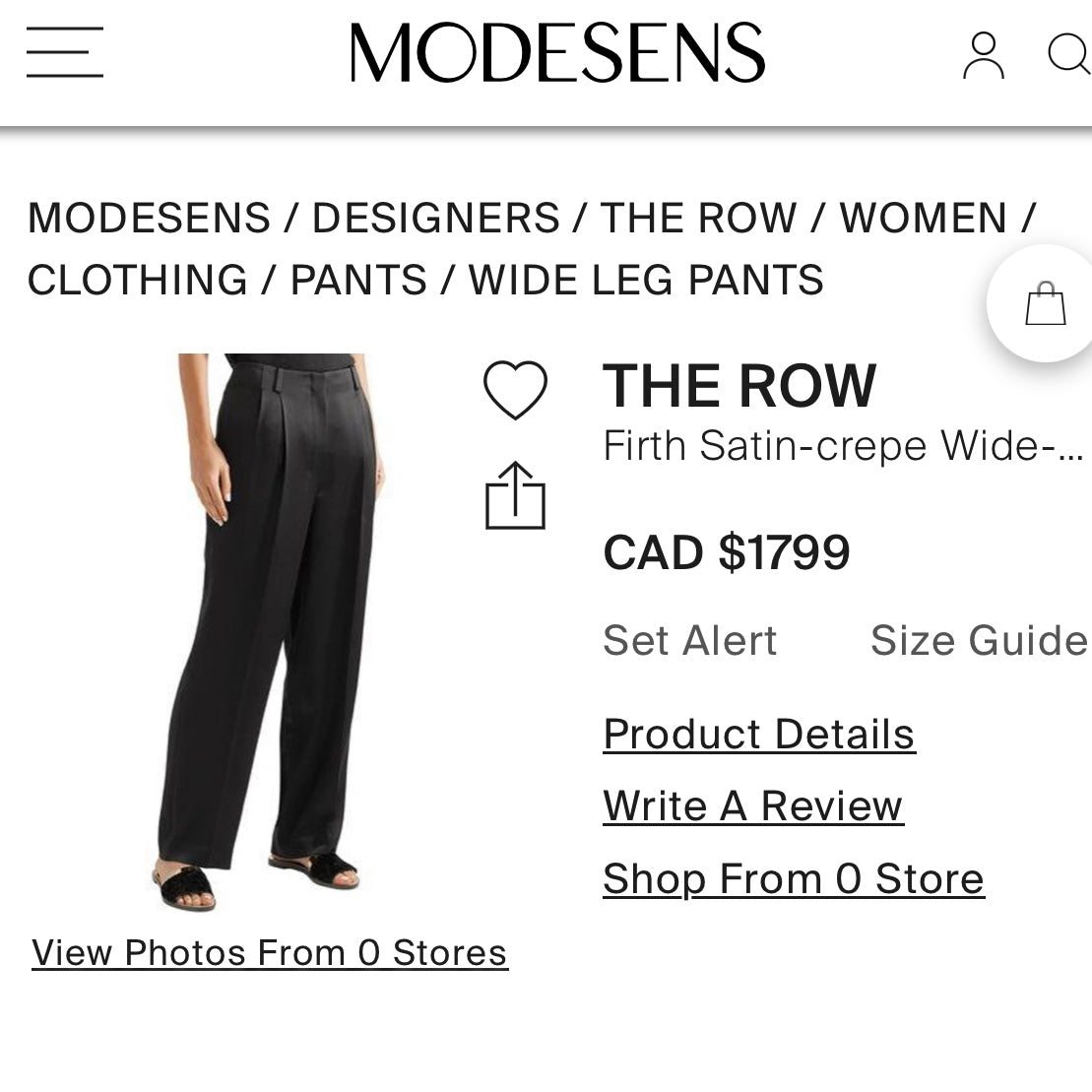
Task: Select THE ROW brand heading
Action: pyautogui.click(x=739, y=385)
